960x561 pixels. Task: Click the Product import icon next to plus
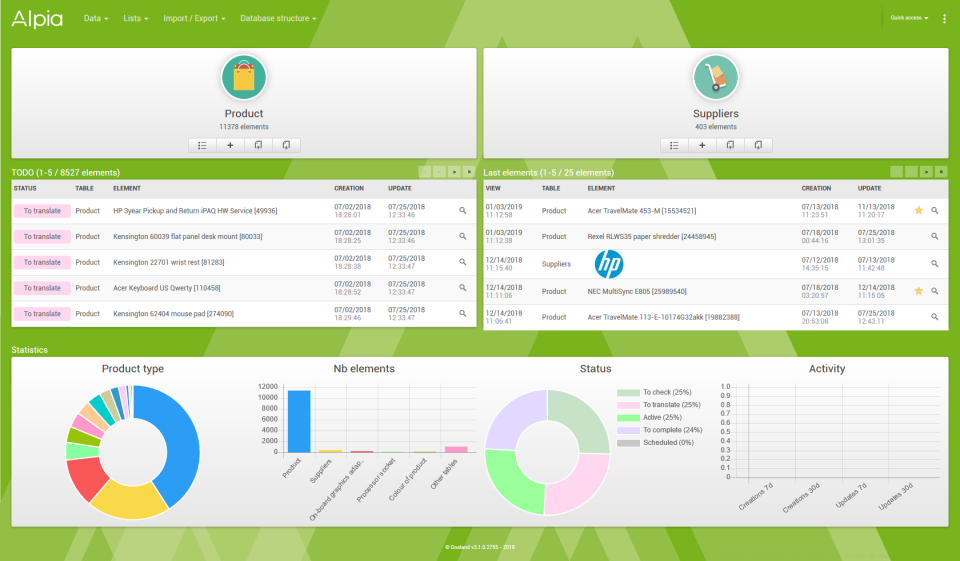click(258, 145)
